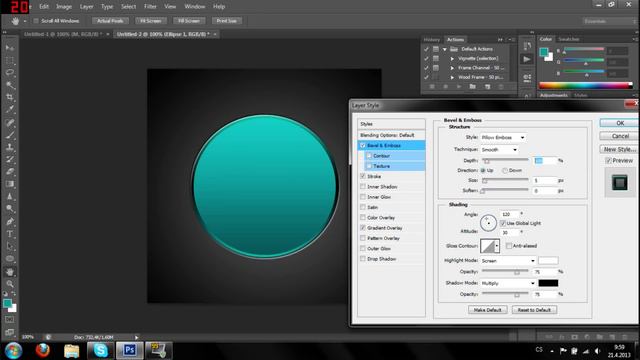The height and width of the screenshot is (360, 640).
Task: Enable the Texture checkbox
Action: pyautogui.click(x=369, y=166)
